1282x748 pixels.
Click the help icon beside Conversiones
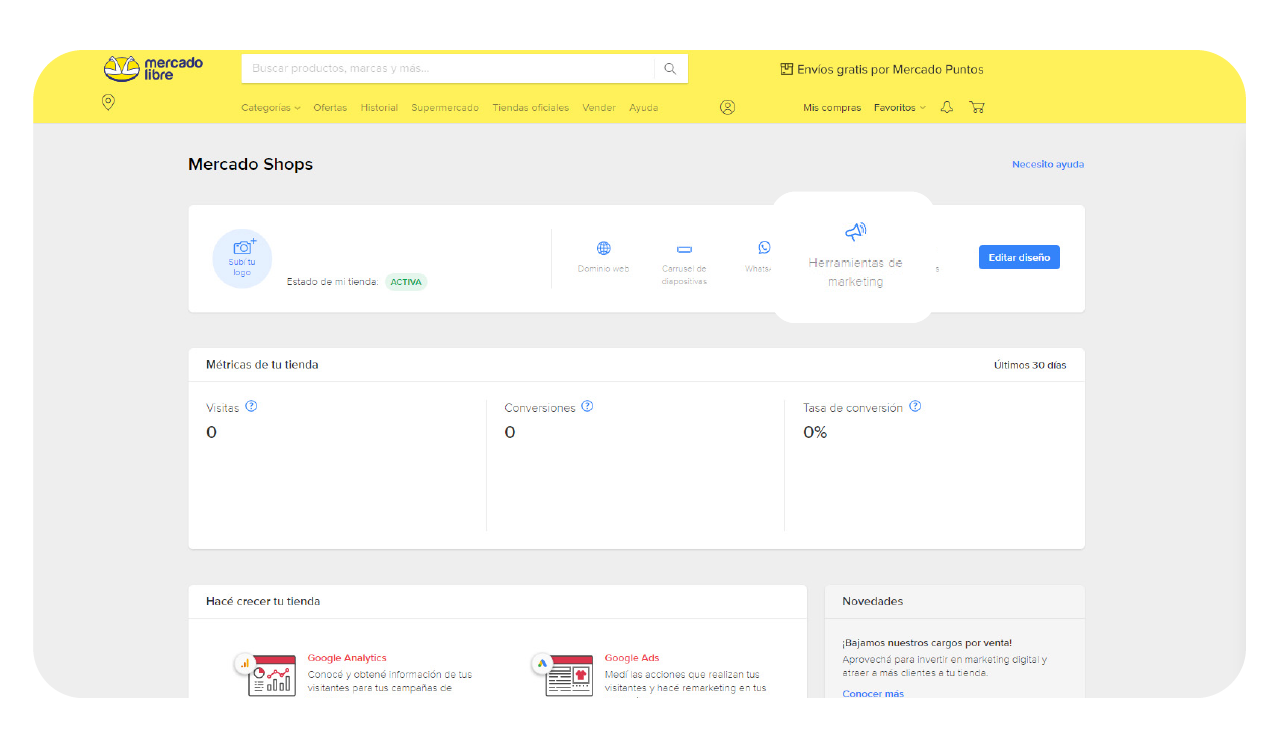tap(587, 406)
